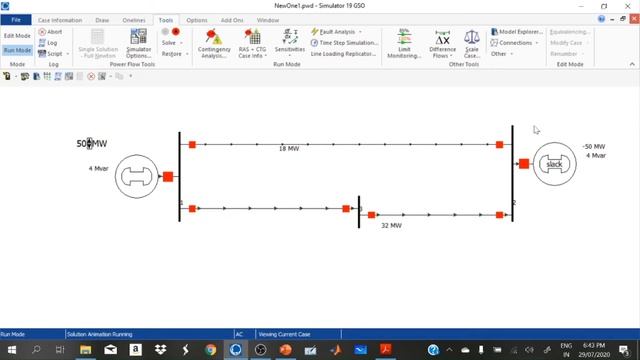The width and height of the screenshot is (640, 360).
Task: Toggle breaker at bus 1 on lower line
Action: 192,209
